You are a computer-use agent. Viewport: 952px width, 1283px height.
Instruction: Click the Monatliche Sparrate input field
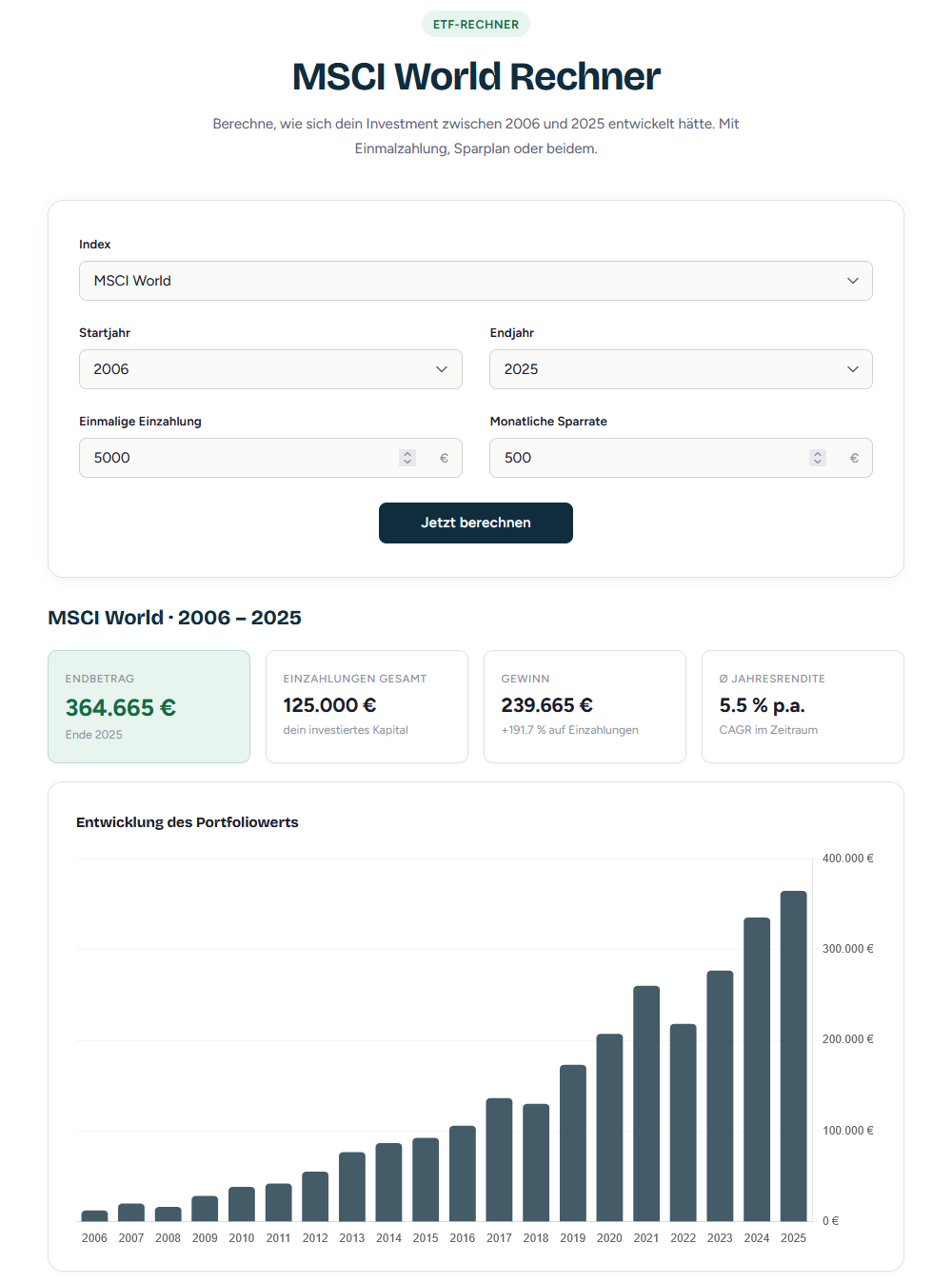point(681,458)
